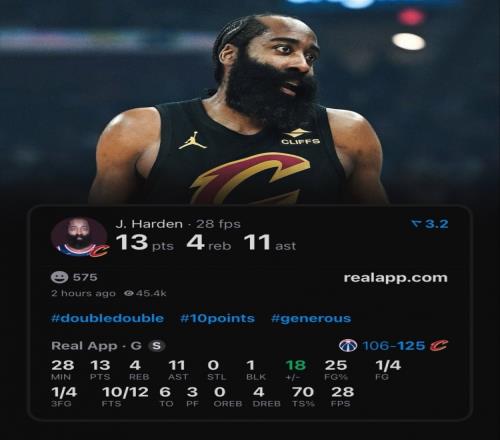Screen dimensions: 500x440
Task: Tap the S starter badge next to G
Action: tap(156, 346)
